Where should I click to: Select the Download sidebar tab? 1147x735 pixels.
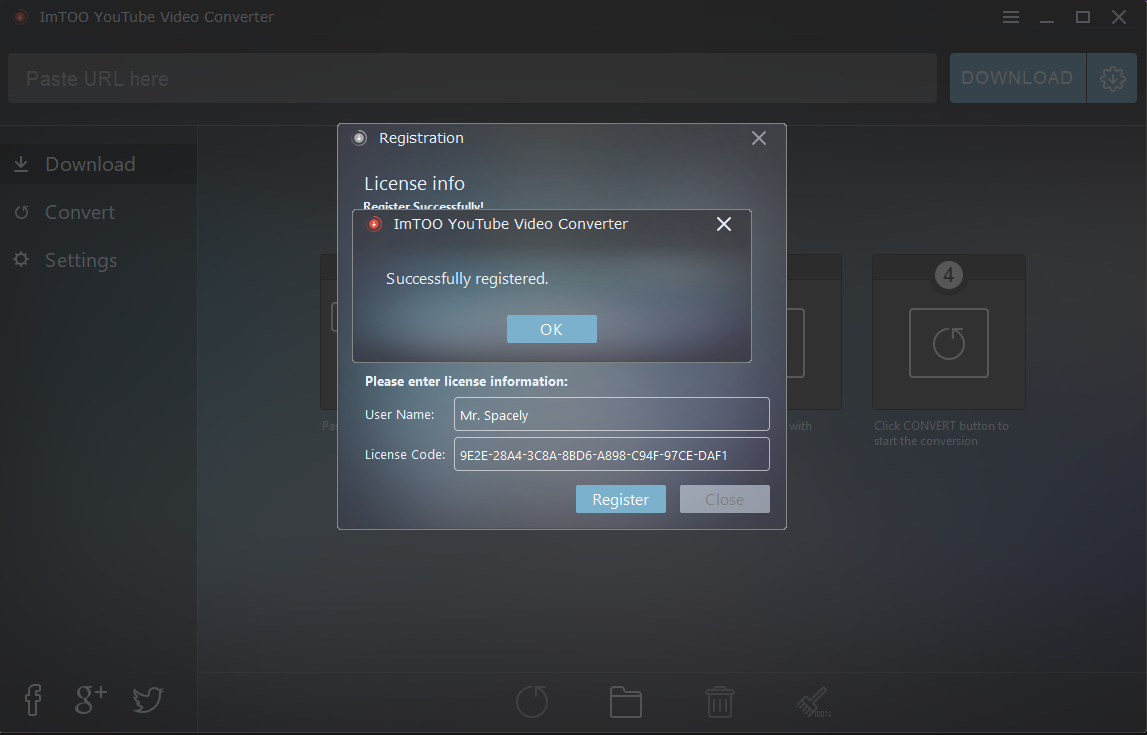click(x=98, y=164)
